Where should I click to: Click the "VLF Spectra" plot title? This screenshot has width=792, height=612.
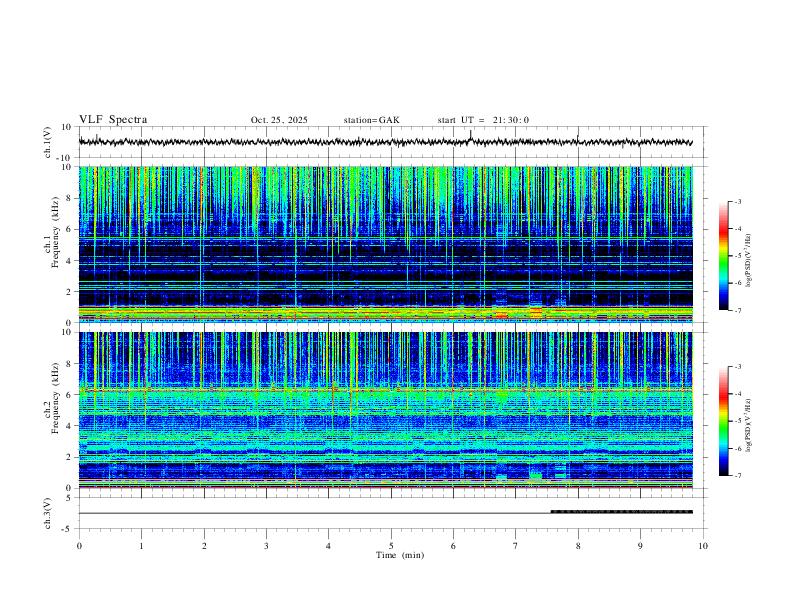(x=113, y=120)
